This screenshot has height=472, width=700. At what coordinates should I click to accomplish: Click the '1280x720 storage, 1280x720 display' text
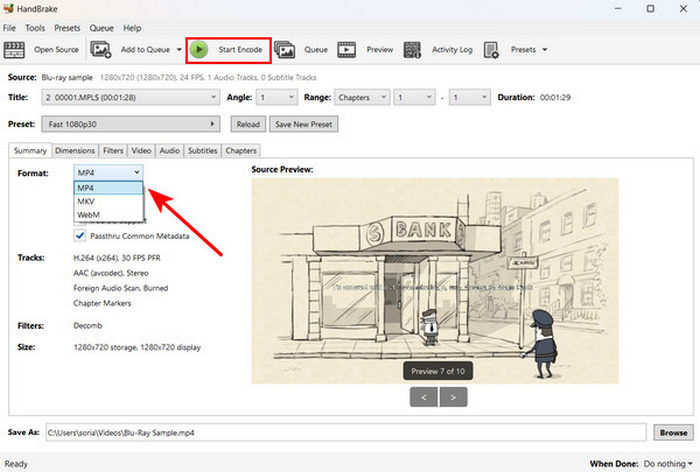(x=137, y=347)
